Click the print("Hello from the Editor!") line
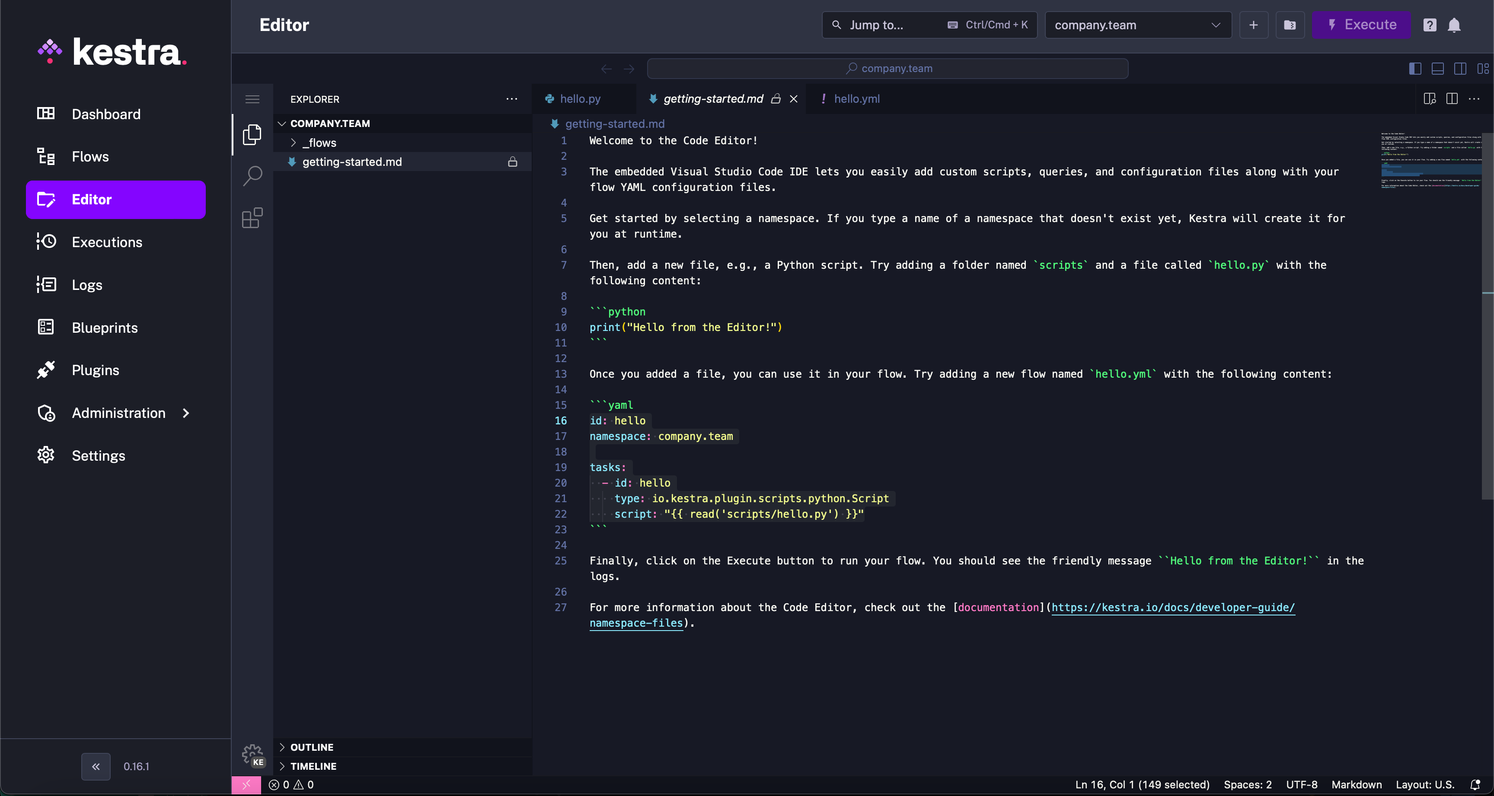 coord(686,327)
